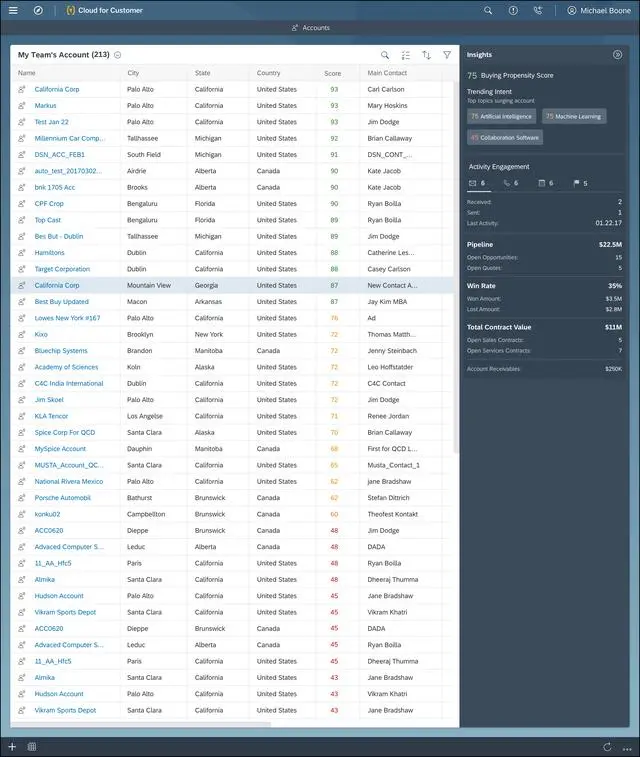Click the plus add icon at bottom
The width and height of the screenshot is (640, 757).
(x=12, y=746)
